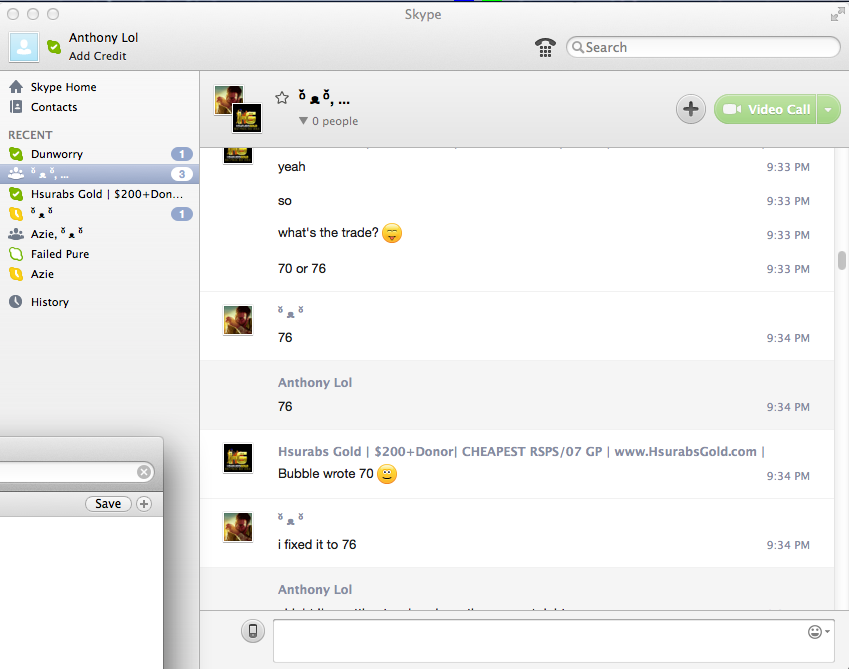
Task: Click avatar beside 'i fixed it to 76'
Action: pyautogui.click(x=238, y=527)
